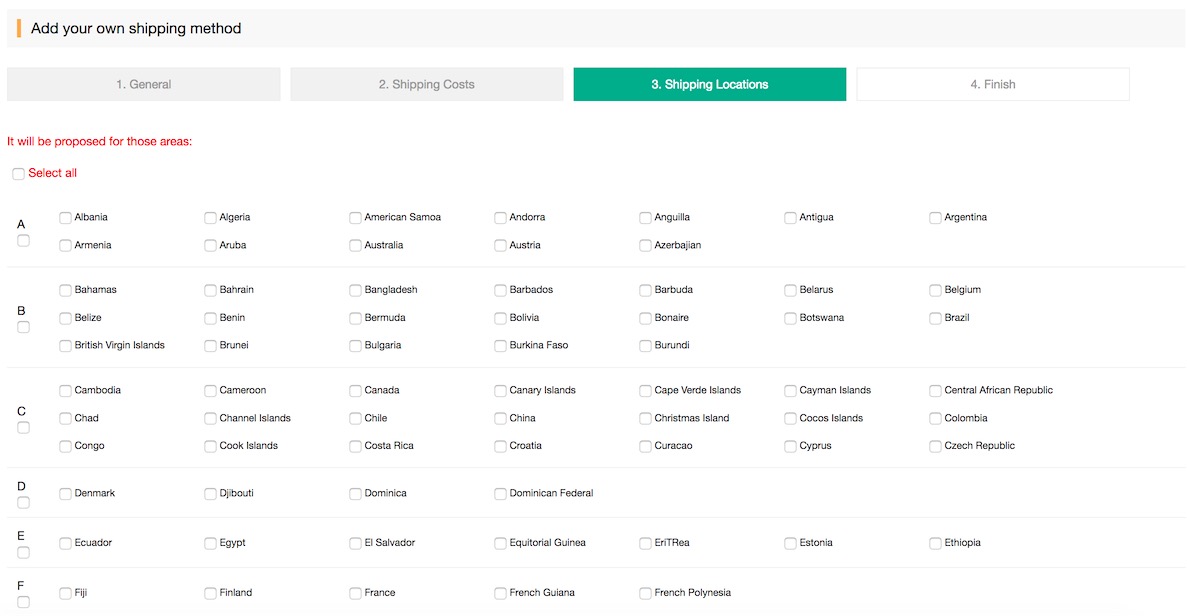This screenshot has height=616, width=1187.
Task: Select the Czech Republic checkbox
Action: point(936,447)
